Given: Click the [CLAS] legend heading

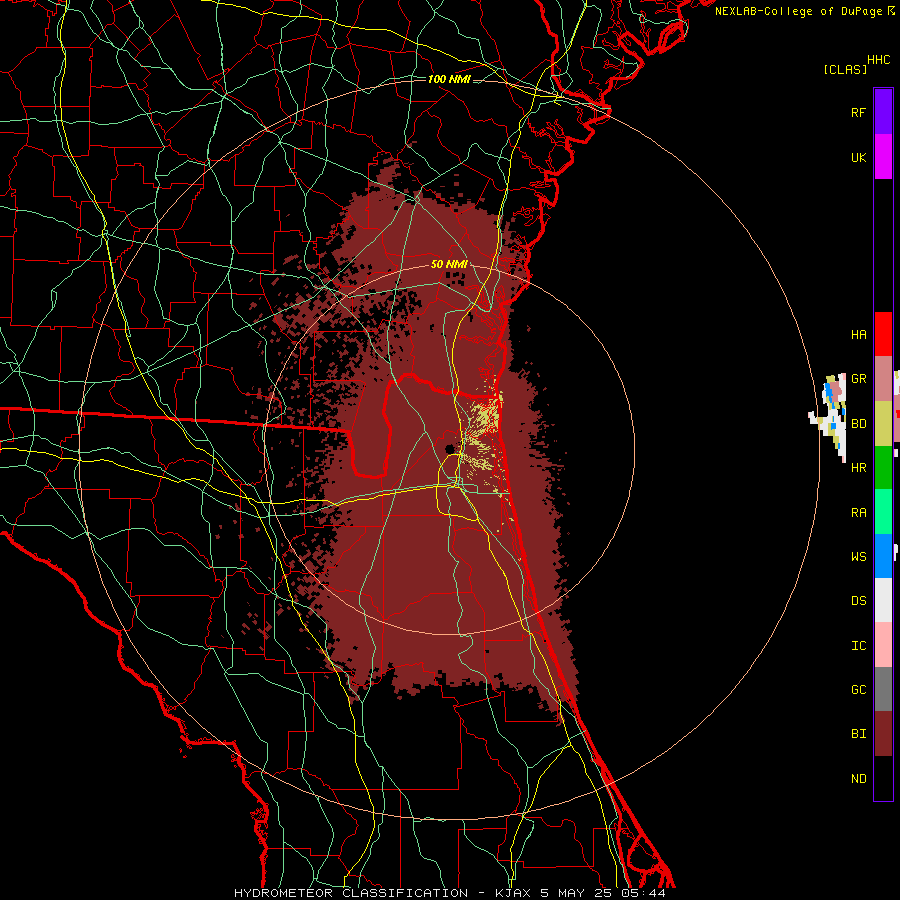Looking at the screenshot, I should click(x=845, y=69).
